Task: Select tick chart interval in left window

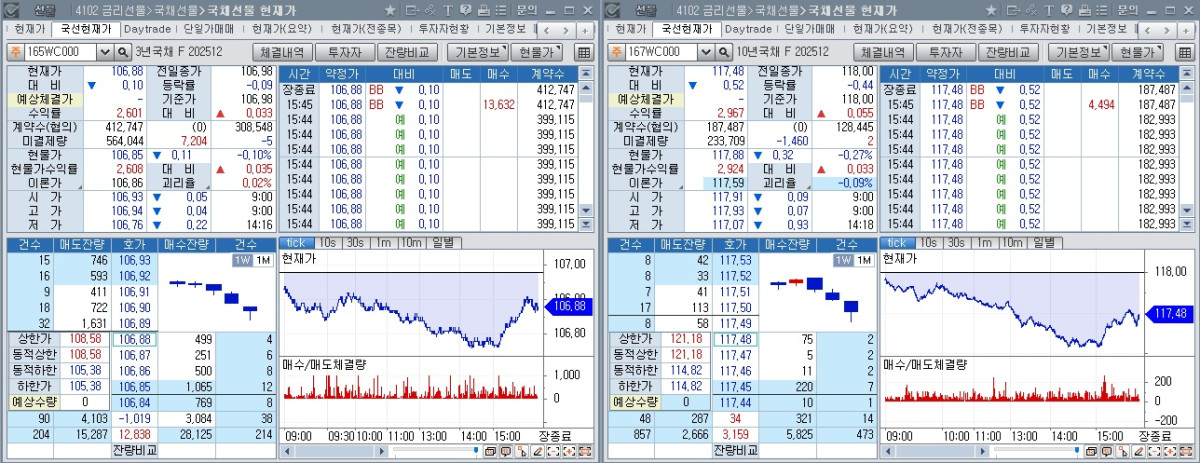Action: pos(296,242)
